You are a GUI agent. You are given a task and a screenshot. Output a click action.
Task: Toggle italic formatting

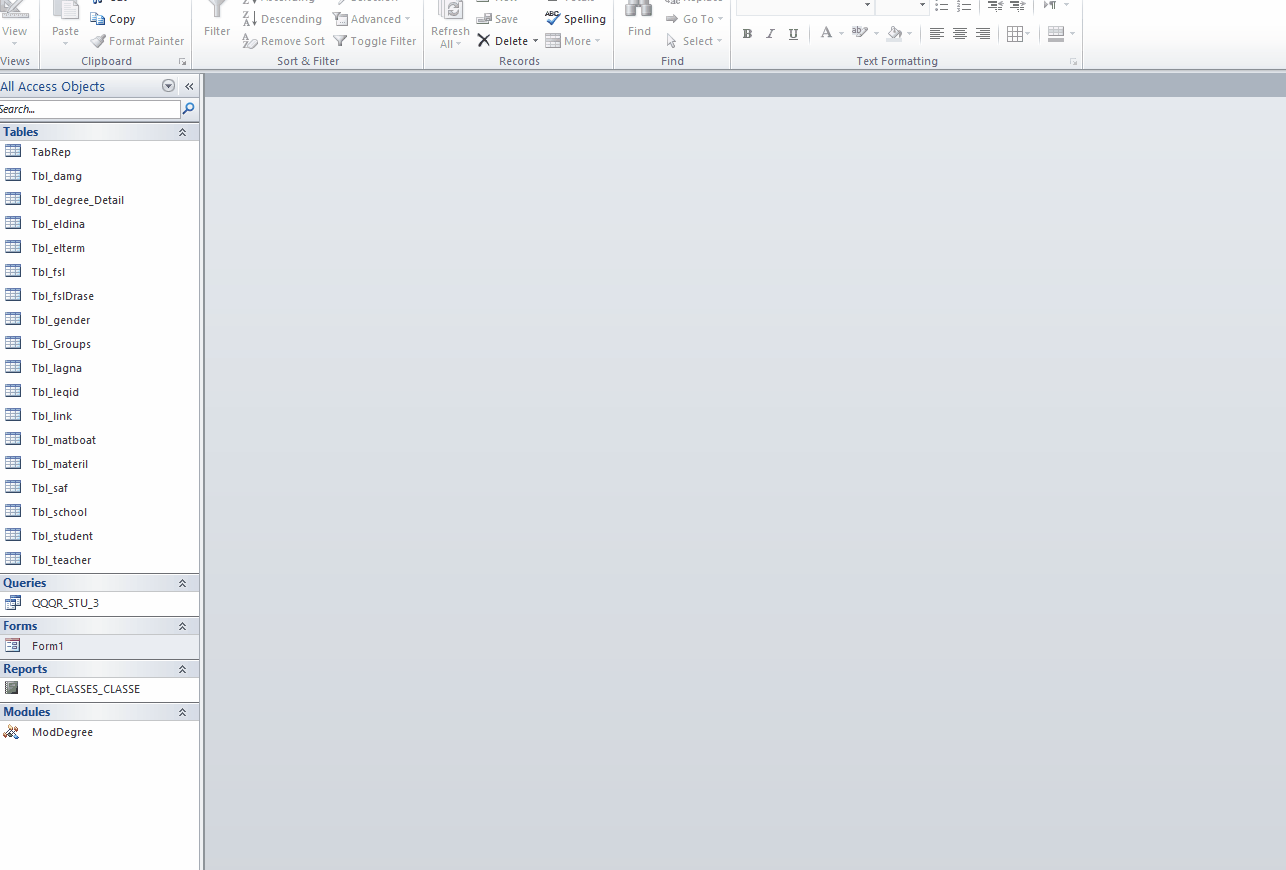(770, 34)
